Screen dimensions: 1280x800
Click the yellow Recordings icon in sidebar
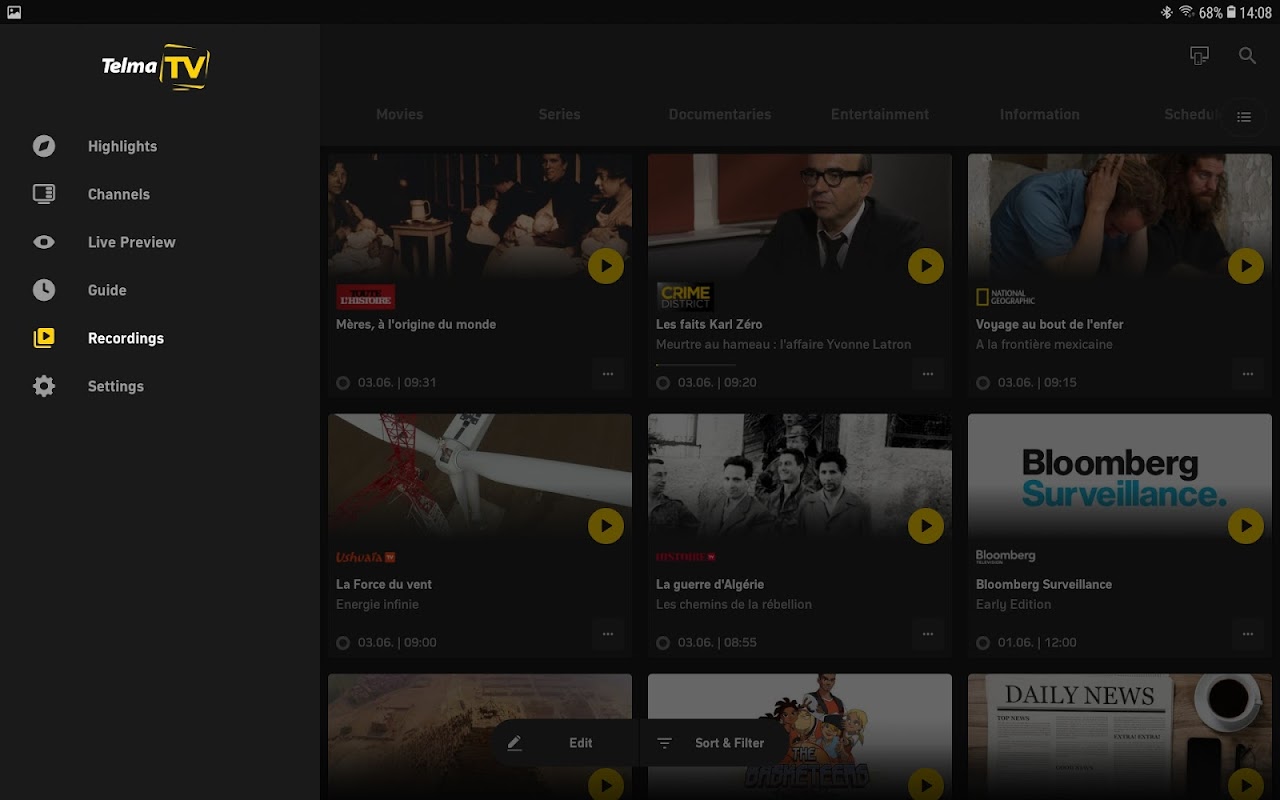[44, 338]
